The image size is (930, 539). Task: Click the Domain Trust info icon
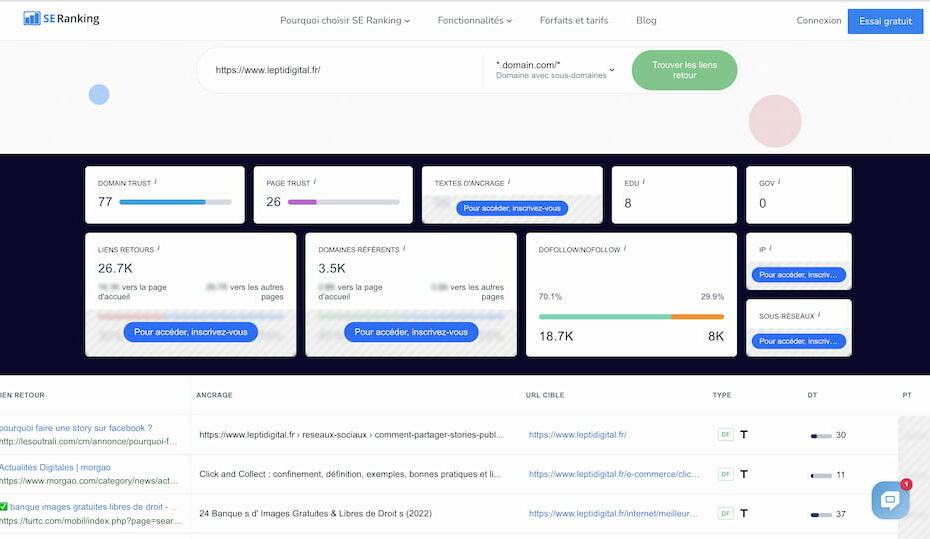pyautogui.click(x=155, y=182)
